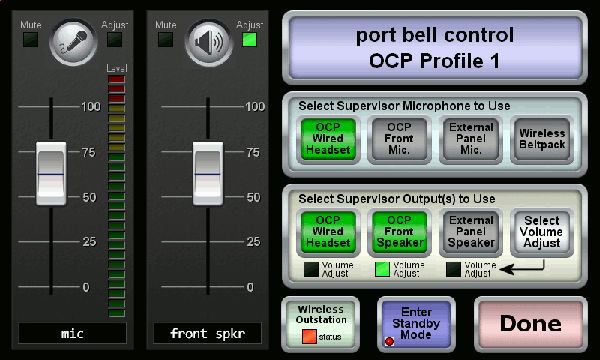This screenshot has height=360, width=600.
Task: Toggle OCP Wired Headset as a supervisor output
Action: tap(328, 232)
